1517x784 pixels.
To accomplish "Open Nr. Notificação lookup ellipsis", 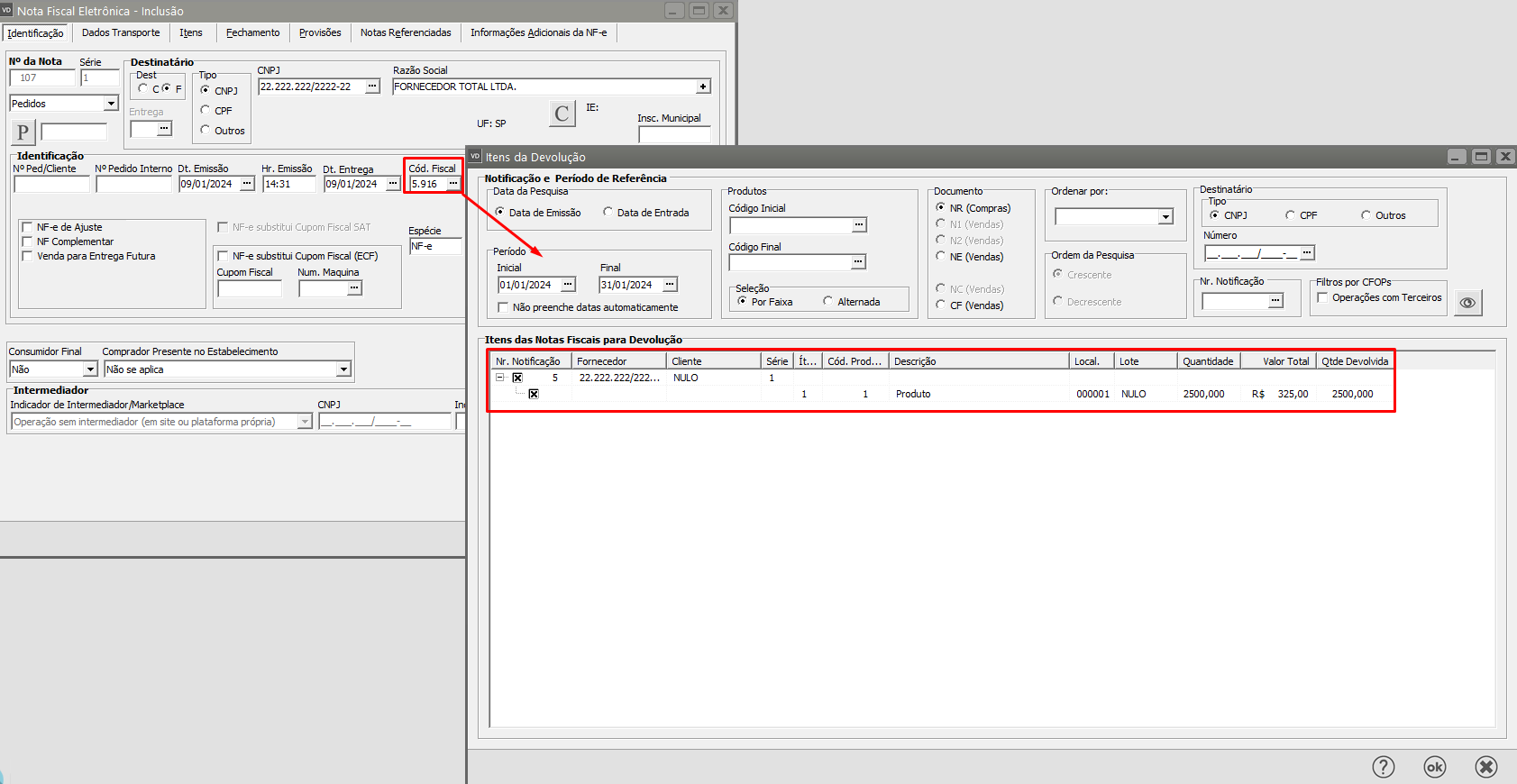I will [1275, 301].
